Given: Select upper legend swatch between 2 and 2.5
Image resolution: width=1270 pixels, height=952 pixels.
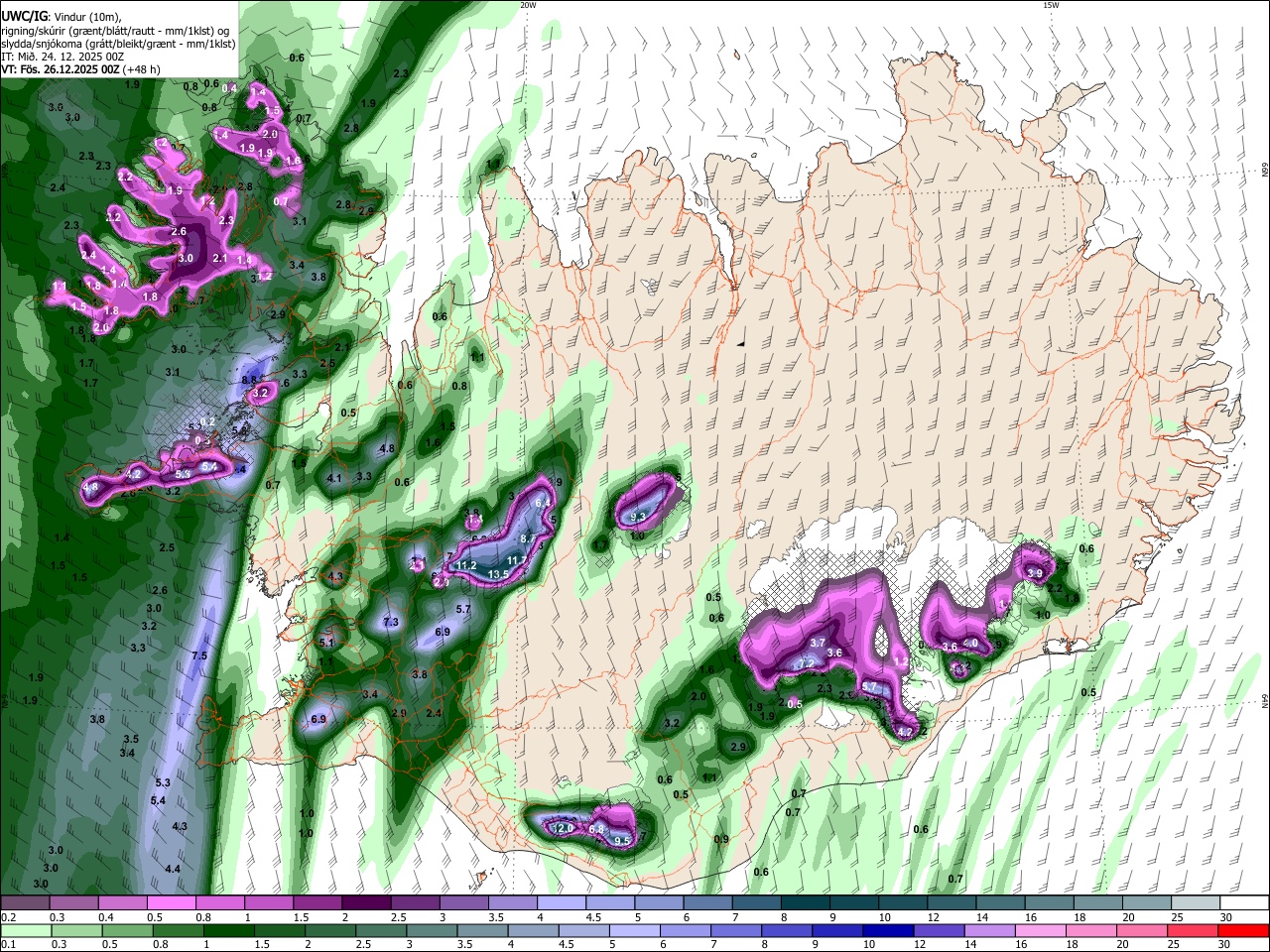Looking at the screenshot, I should [366, 903].
